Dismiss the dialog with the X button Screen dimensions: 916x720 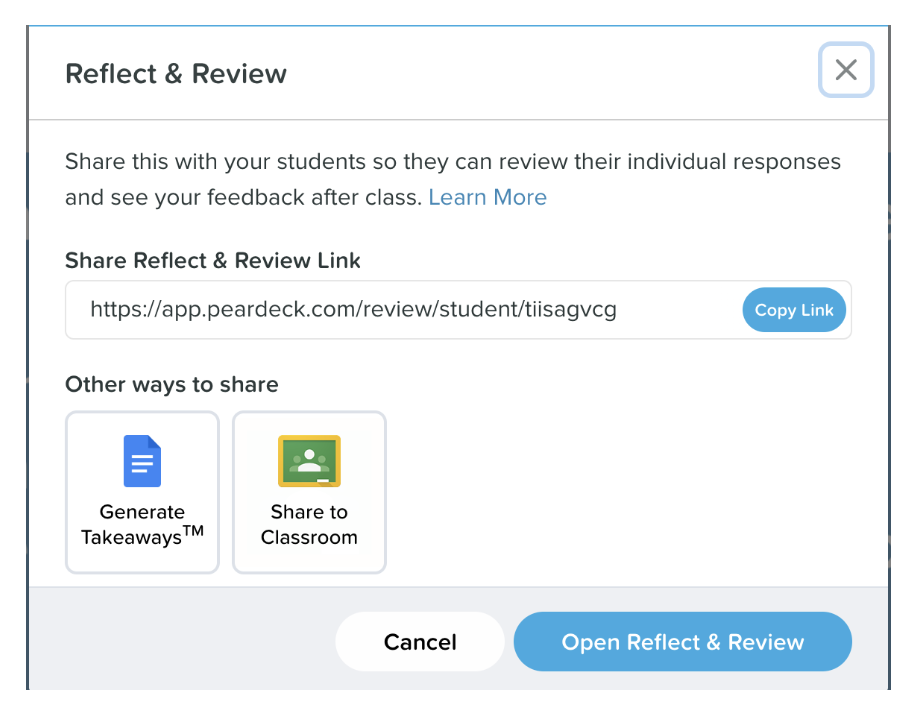pos(846,70)
